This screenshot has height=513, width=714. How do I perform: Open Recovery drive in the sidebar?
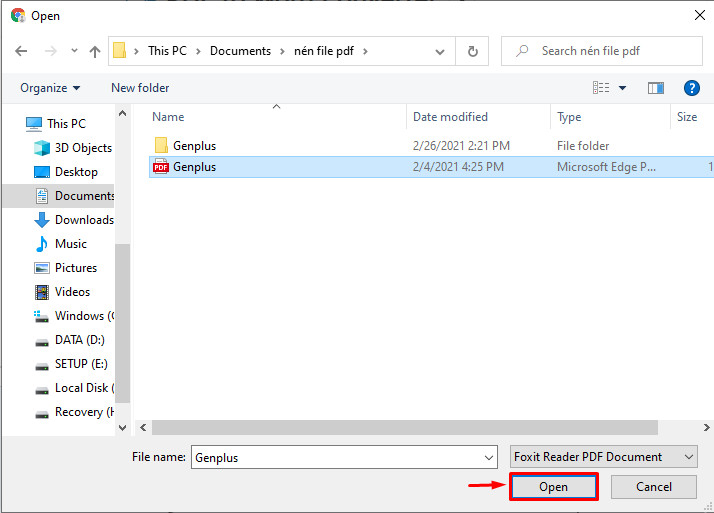pos(74,412)
